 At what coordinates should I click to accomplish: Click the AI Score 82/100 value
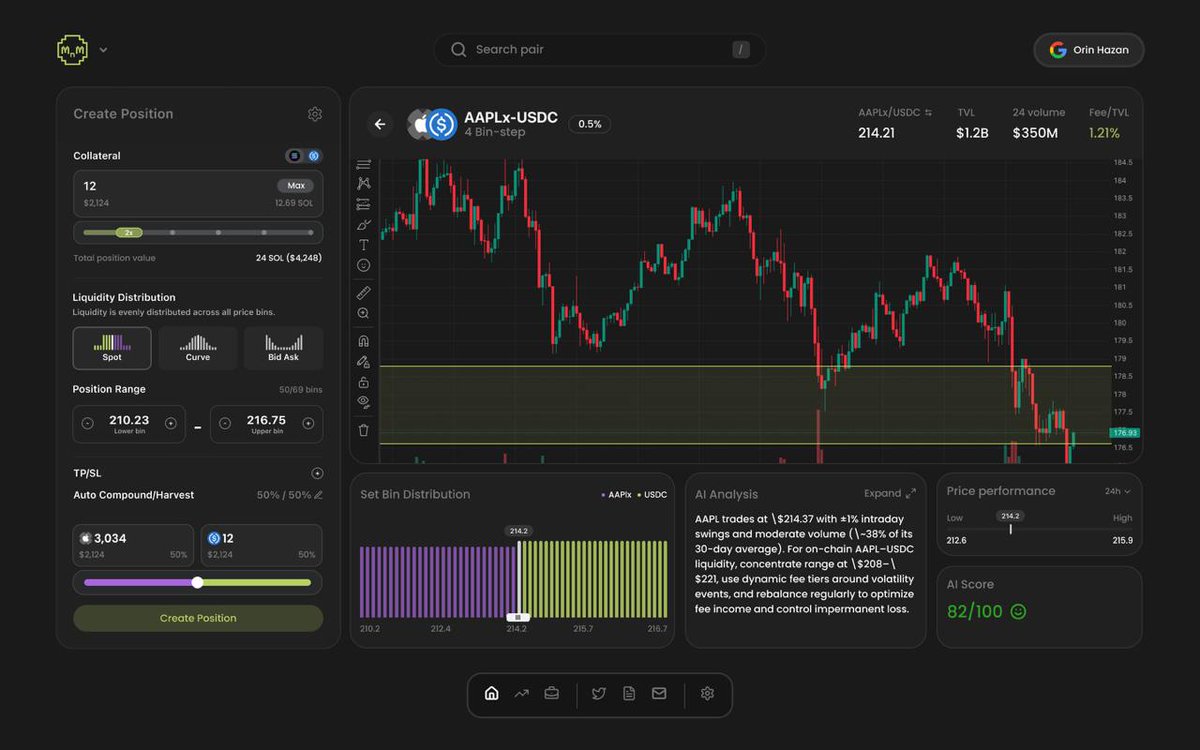tap(975, 611)
